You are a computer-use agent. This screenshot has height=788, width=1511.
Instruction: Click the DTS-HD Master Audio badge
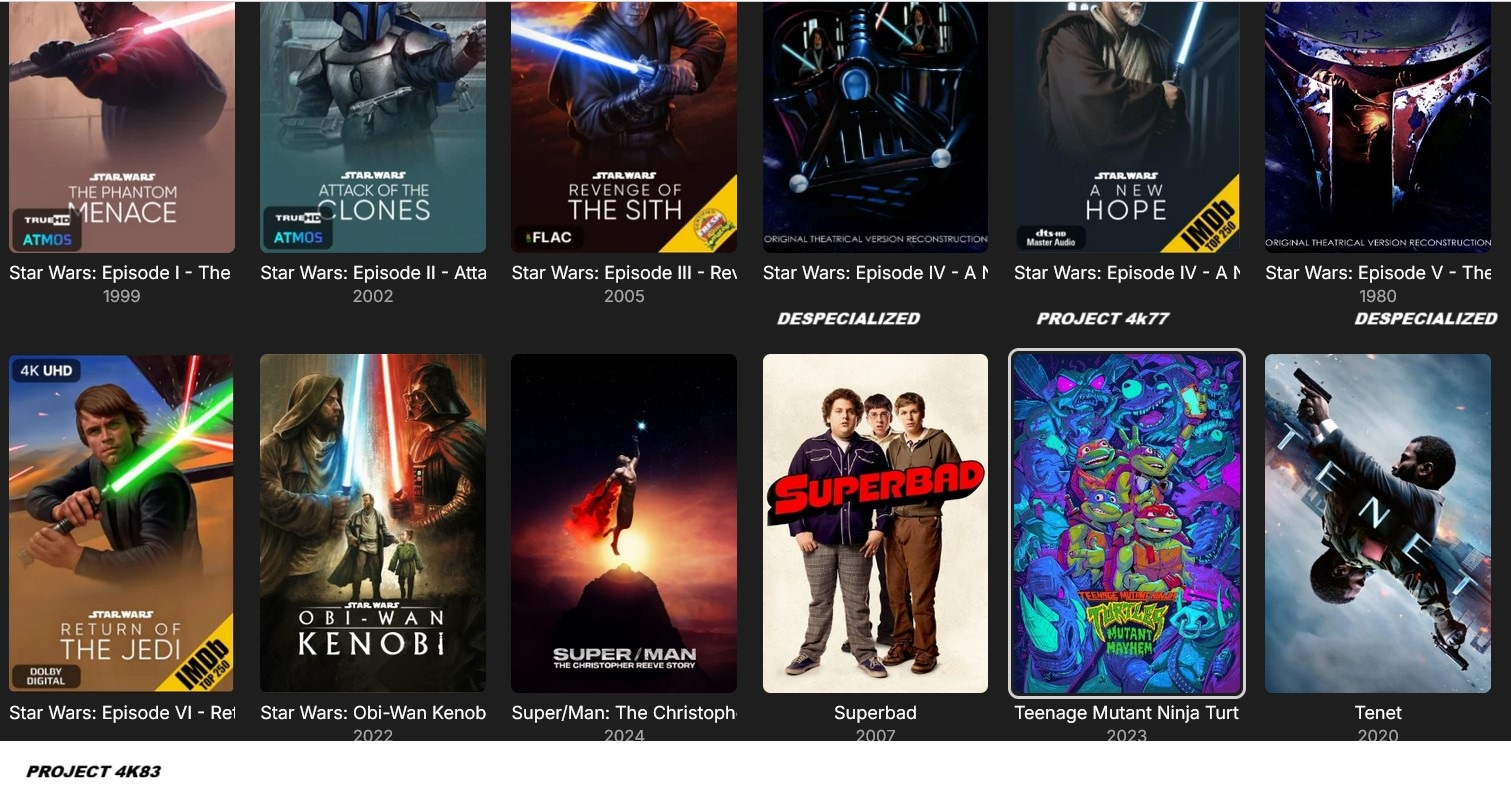(x=1050, y=238)
